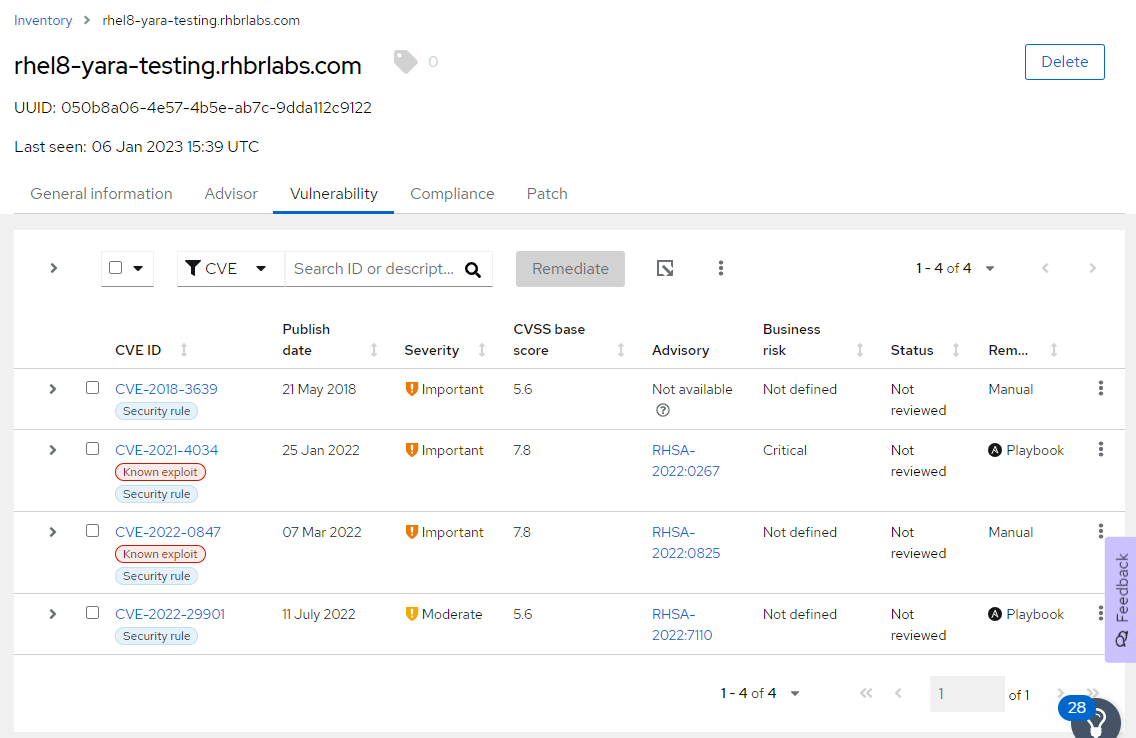This screenshot has height=738, width=1136.
Task: Open top pagination 1 - 4 of 4 dropdown
Action: [x=955, y=268]
